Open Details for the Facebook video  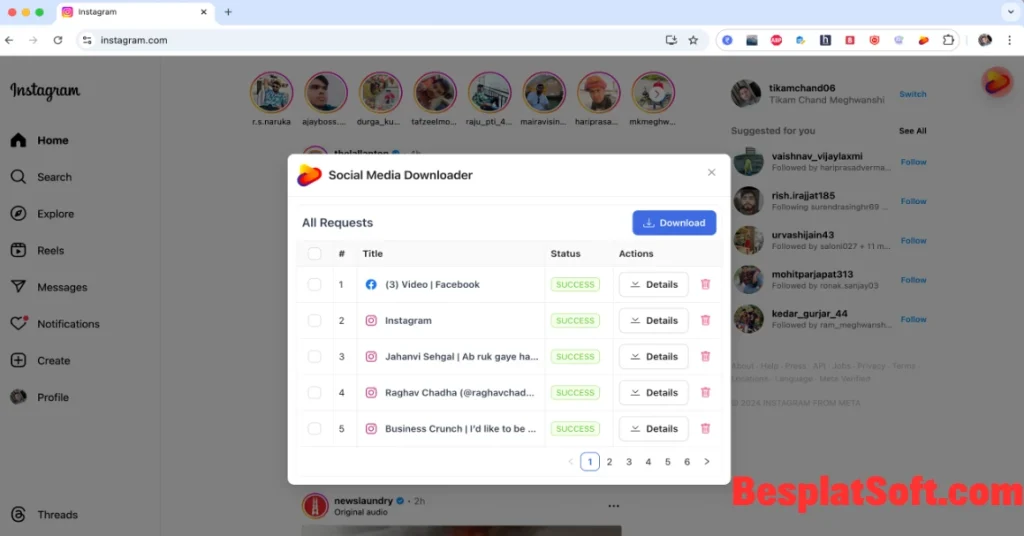[x=654, y=285]
